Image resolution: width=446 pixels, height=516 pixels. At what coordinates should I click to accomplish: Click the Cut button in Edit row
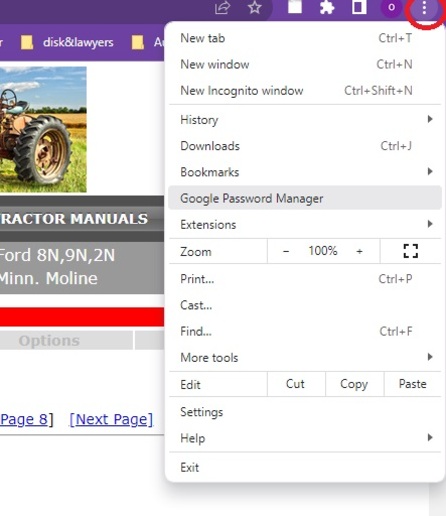(x=296, y=384)
